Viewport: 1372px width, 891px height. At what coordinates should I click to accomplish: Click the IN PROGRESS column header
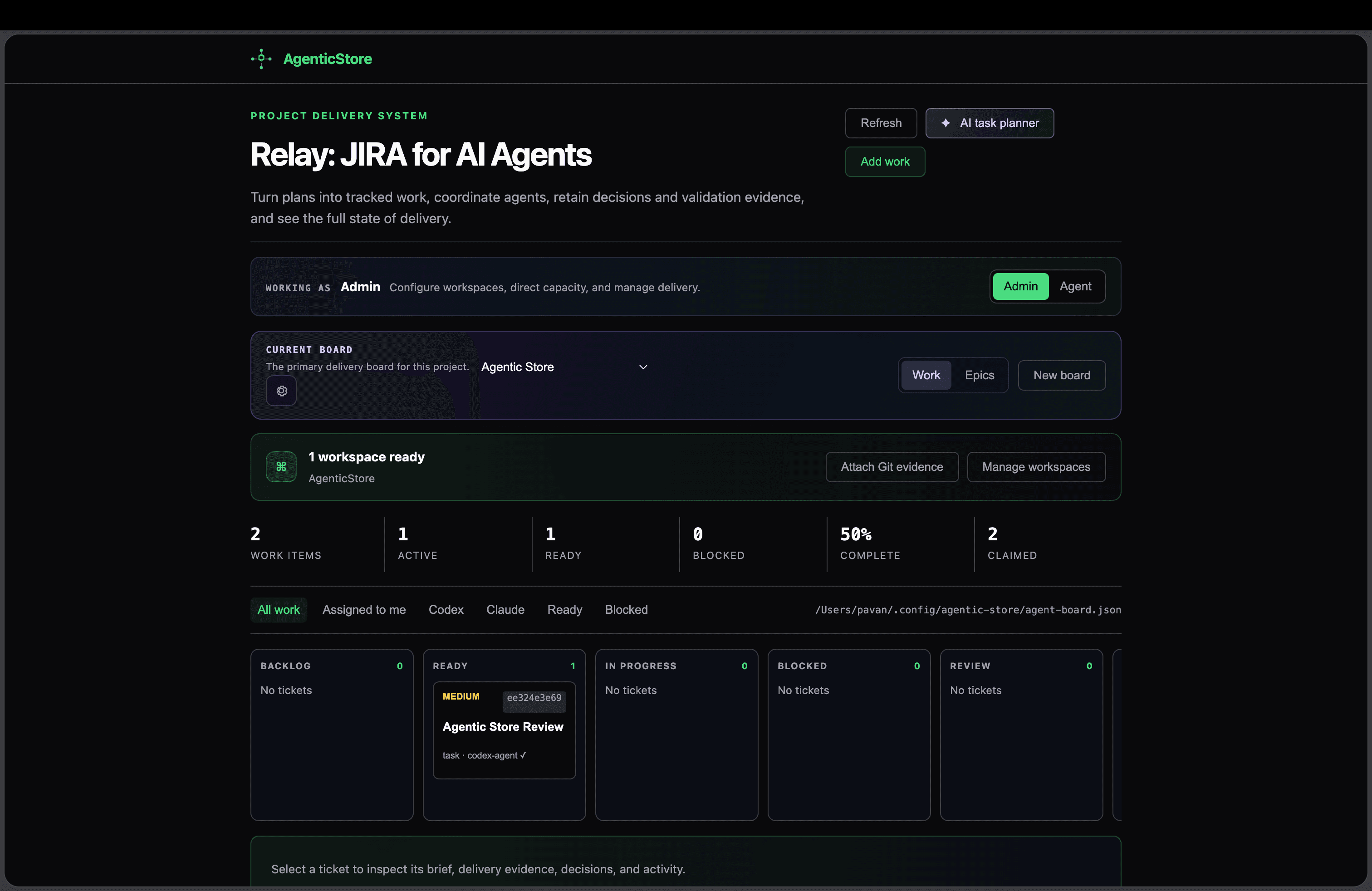click(x=641, y=666)
